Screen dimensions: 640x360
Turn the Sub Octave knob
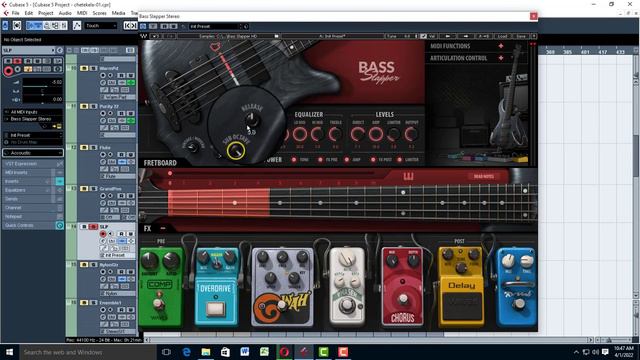(x=236, y=151)
